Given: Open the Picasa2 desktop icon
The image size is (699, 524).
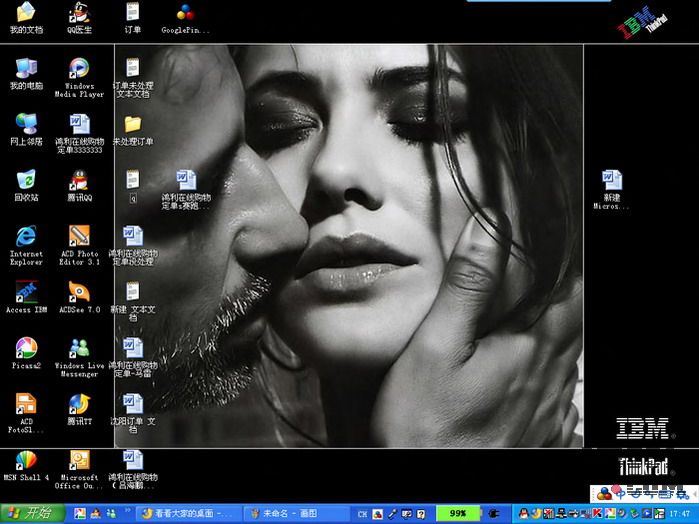Looking at the screenshot, I should click(26, 349).
